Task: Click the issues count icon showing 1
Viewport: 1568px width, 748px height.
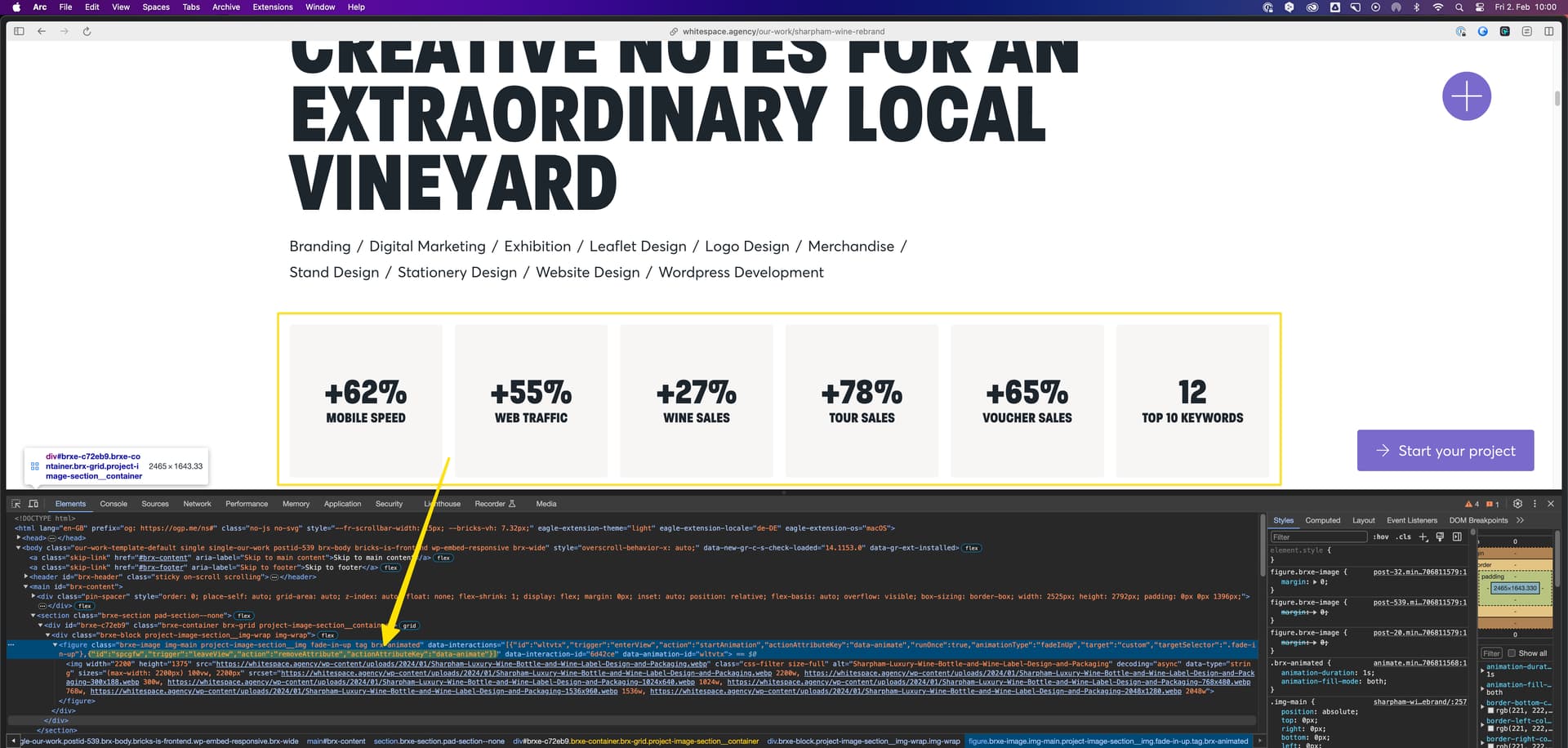Action: point(1493,504)
